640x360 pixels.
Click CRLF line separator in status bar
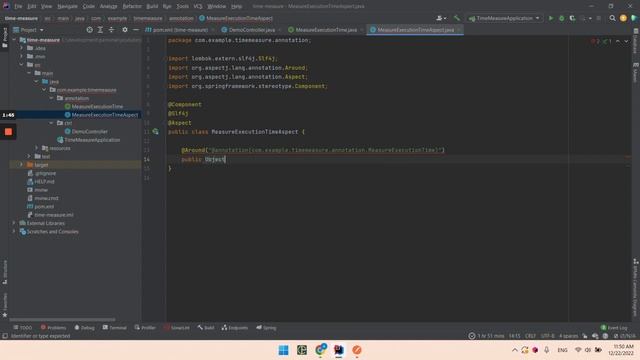pos(530,336)
